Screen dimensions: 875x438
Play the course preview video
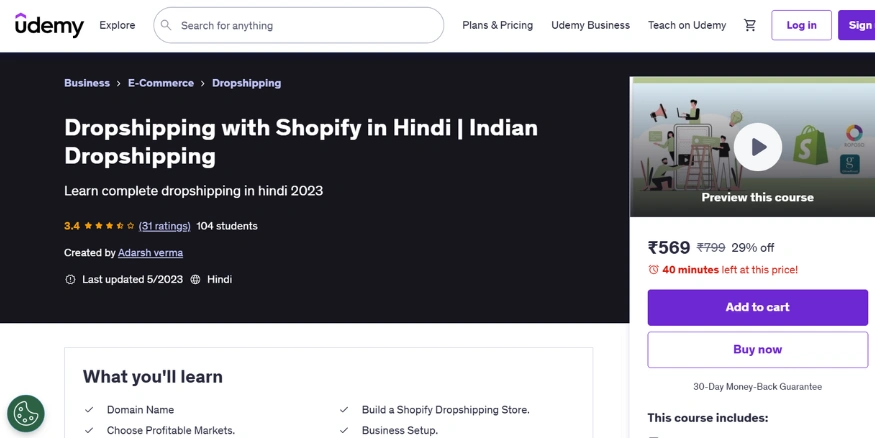point(757,147)
